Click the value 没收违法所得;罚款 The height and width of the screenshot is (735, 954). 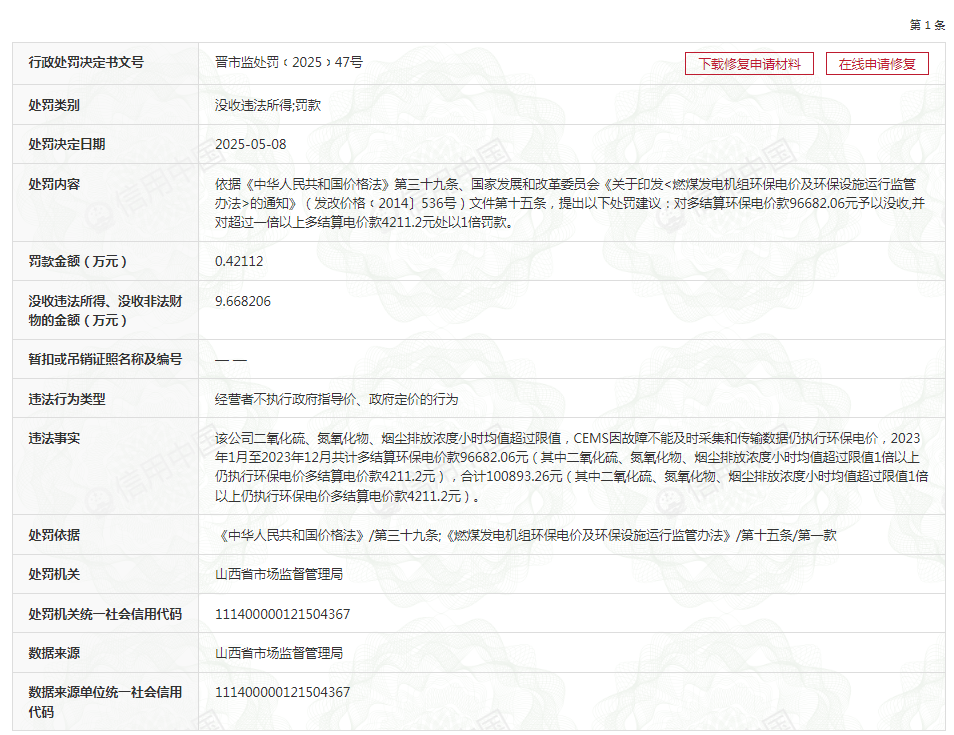pyautogui.click(x=268, y=105)
